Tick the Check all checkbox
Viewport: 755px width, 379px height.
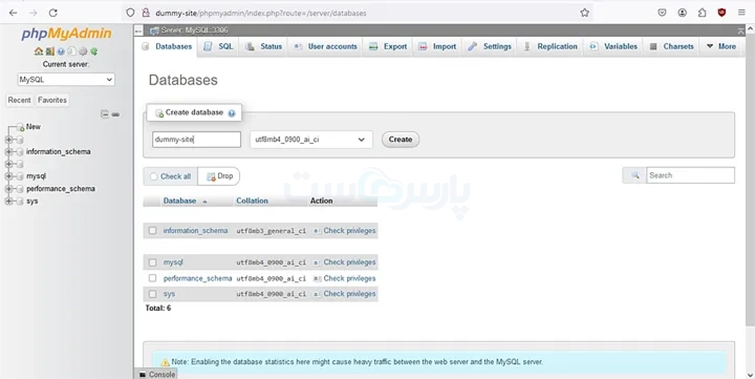(154, 177)
